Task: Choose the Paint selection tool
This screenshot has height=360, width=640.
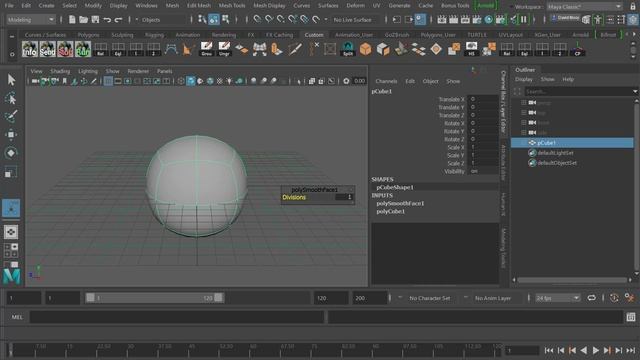Action: click(11, 116)
